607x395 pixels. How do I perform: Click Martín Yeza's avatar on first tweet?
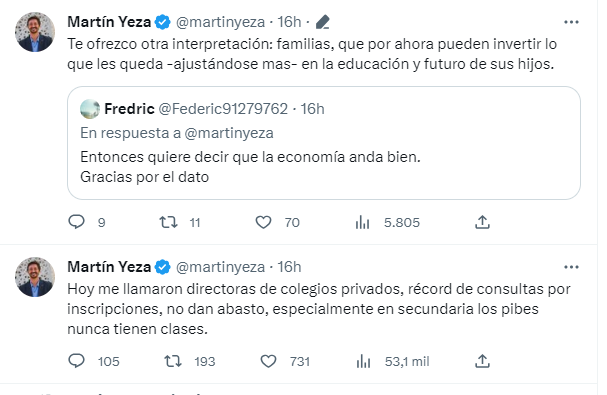pos(35,32)
